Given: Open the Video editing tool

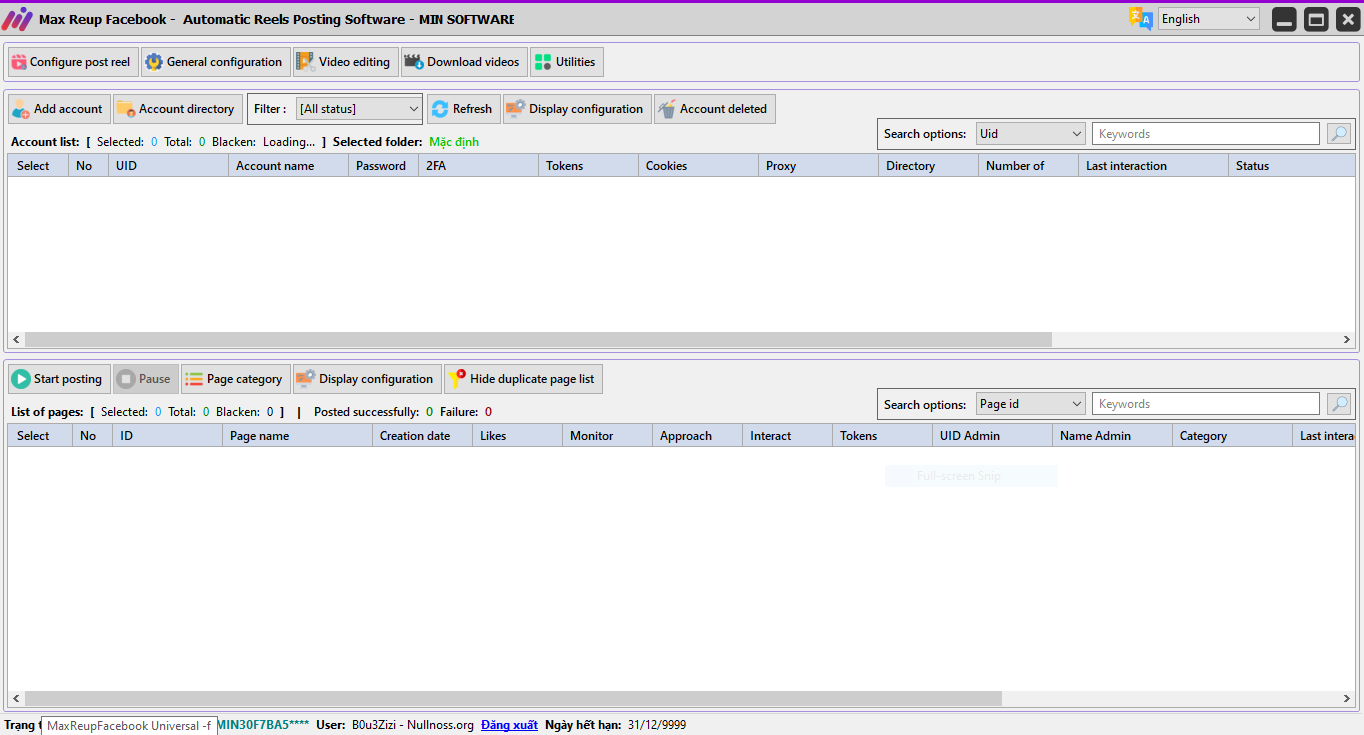Looking at the screenshot, I should pyautogui.click(x=346, y=62).
